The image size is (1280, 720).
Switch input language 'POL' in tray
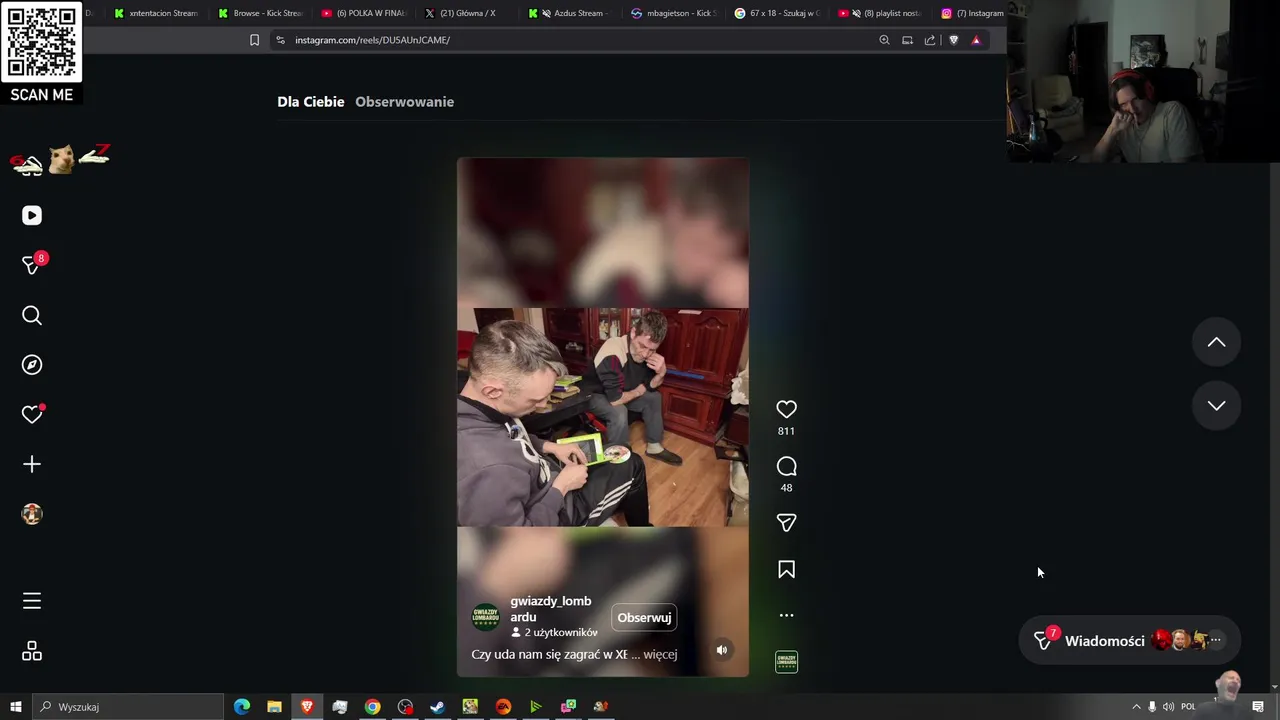(1188, 707)
